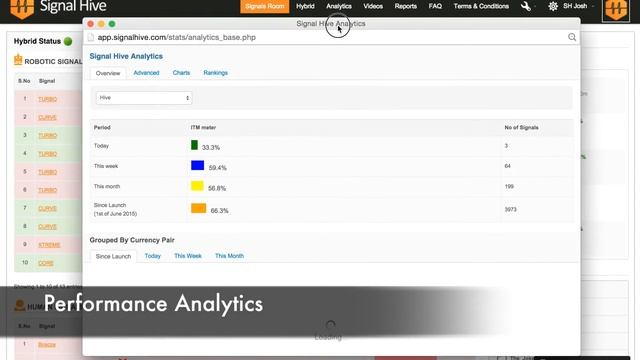The height and width of the screenshot is (360, 640).
Task: Open the Hybrid menu item
Action: (305, 6)
